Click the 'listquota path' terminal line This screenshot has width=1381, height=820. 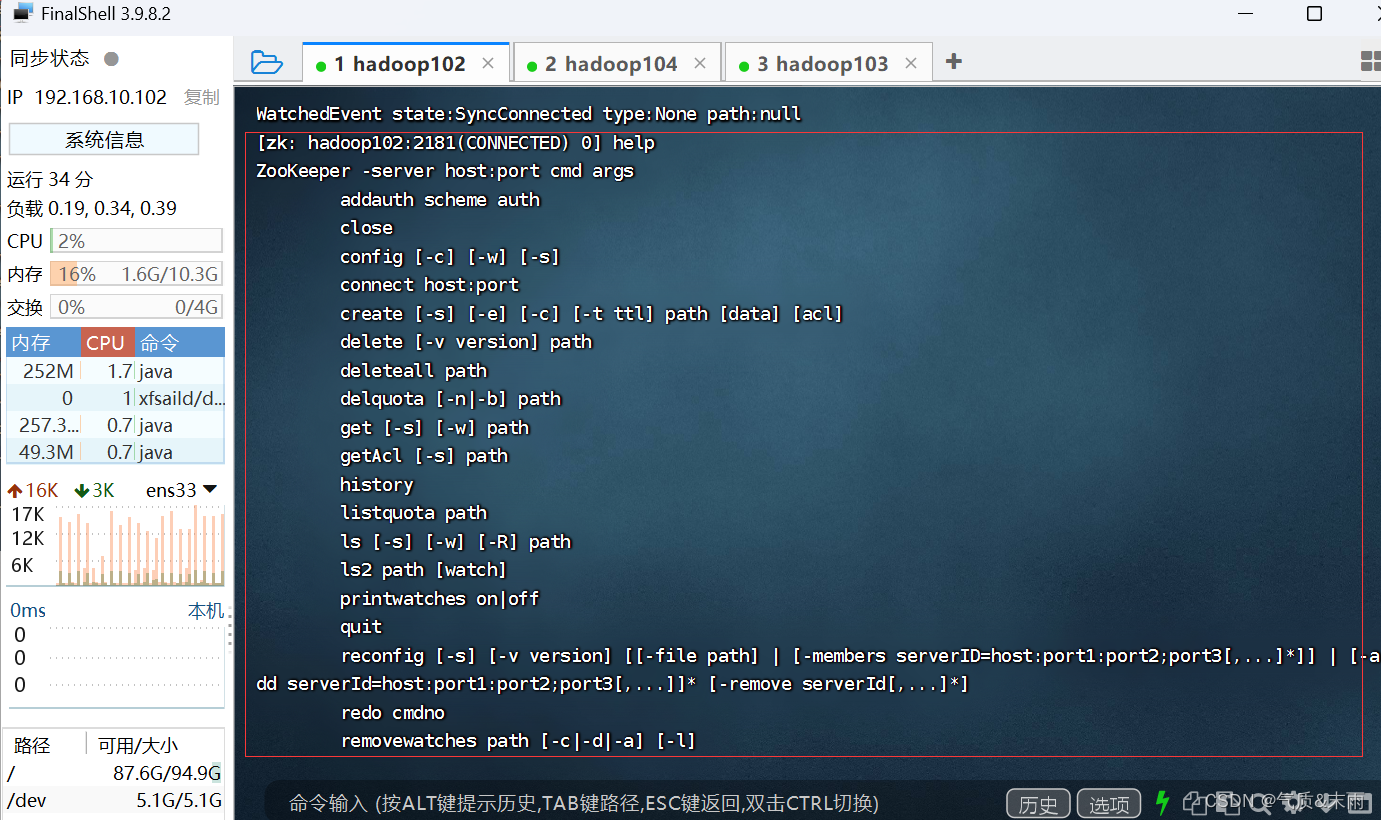pyautogui.click(x=414, y=513)
